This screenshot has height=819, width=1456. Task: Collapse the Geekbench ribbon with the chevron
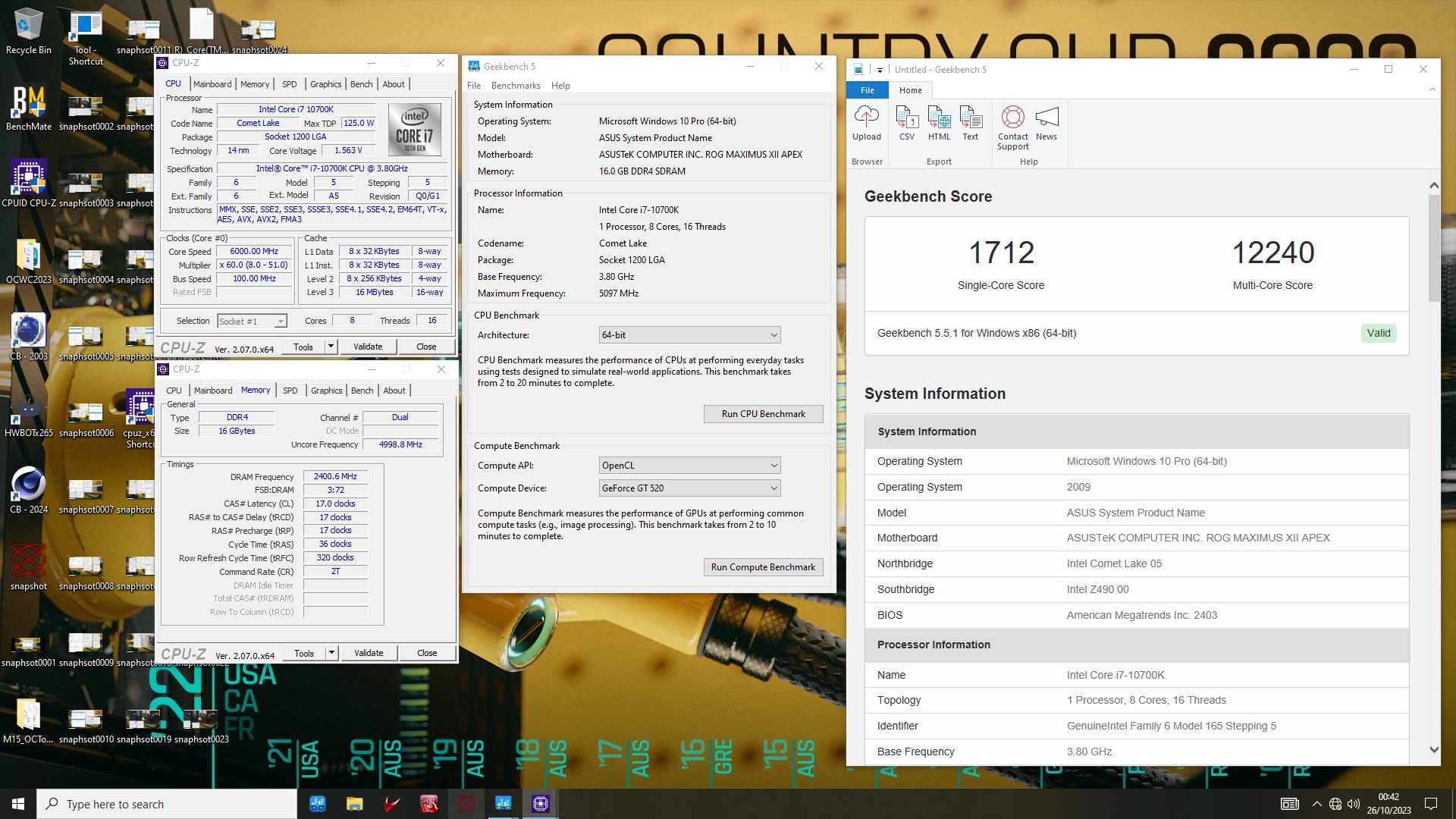1432,89
